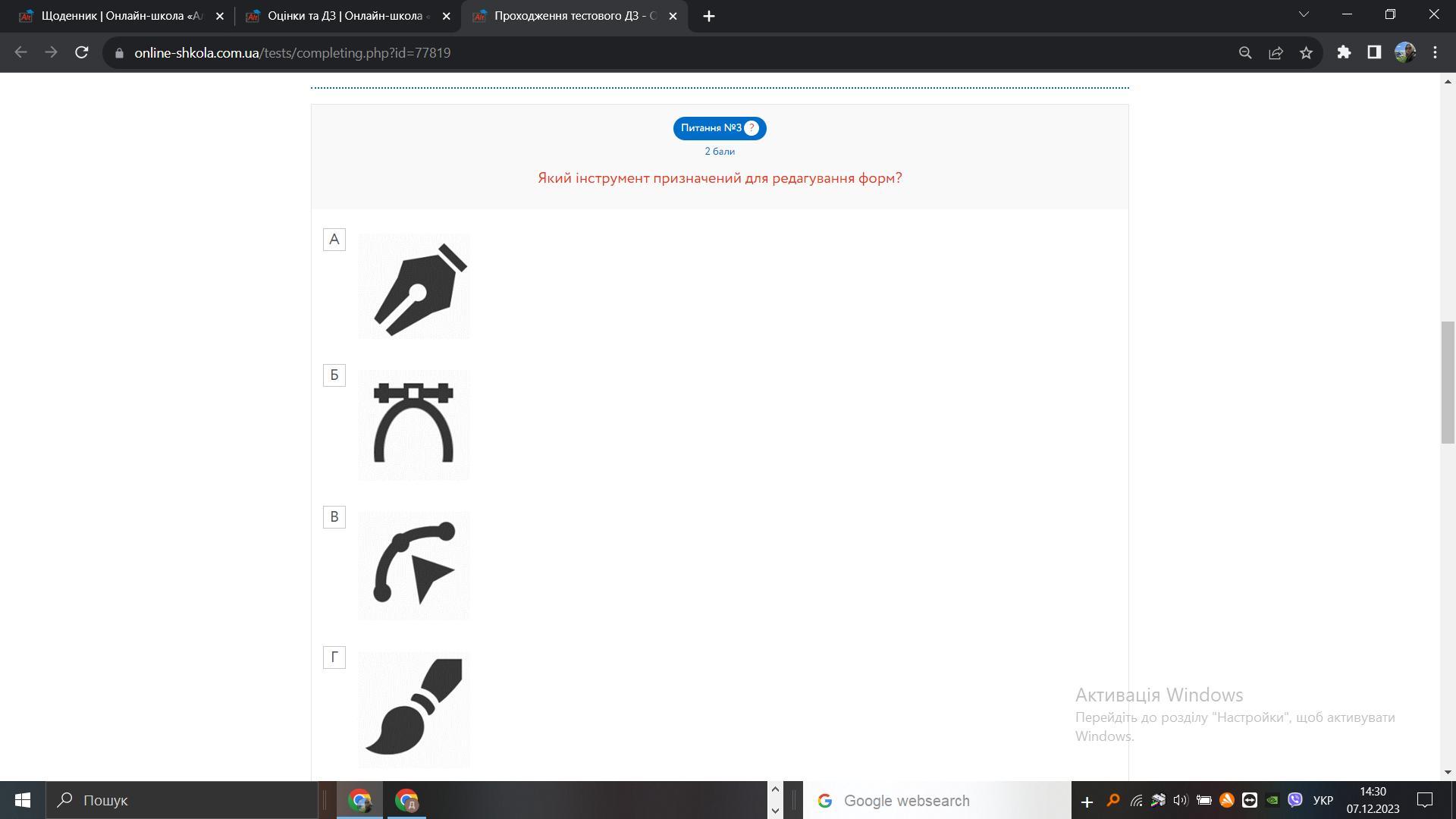Screen dimensions: 1456x819
Task: Click the paintbrush tool image
Action: pyautogui.click(x=414, y=710)
